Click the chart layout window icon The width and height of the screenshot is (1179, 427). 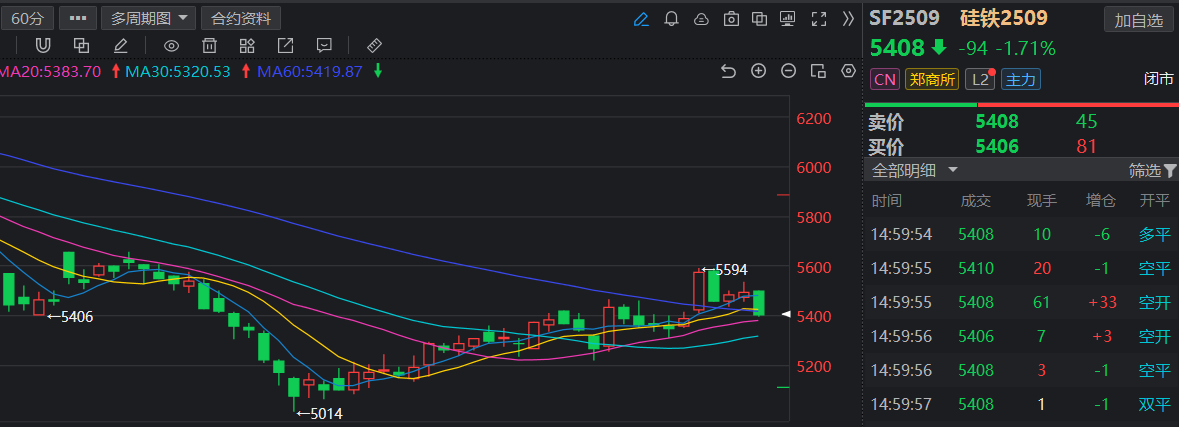pos(818,71)
